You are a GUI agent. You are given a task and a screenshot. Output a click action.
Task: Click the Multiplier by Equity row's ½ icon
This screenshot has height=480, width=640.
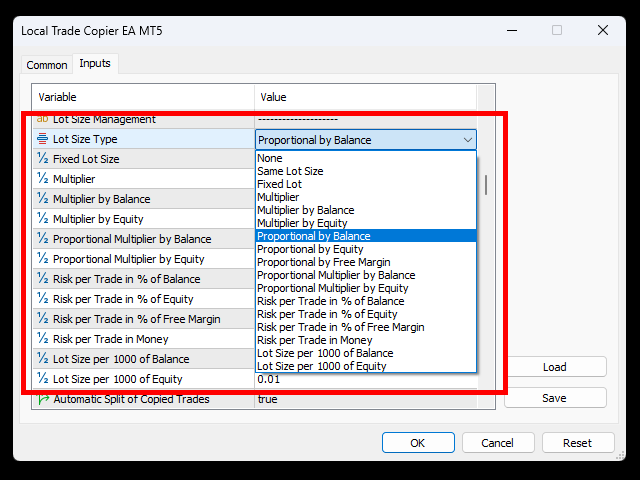pos(43,218)
